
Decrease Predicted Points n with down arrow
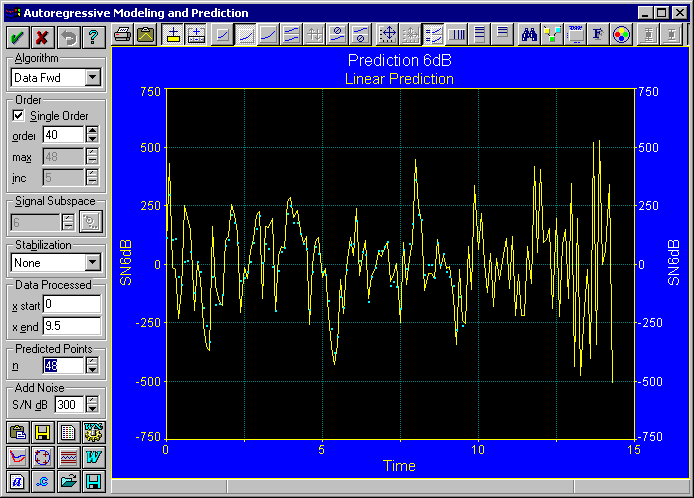tap(92, 370)
